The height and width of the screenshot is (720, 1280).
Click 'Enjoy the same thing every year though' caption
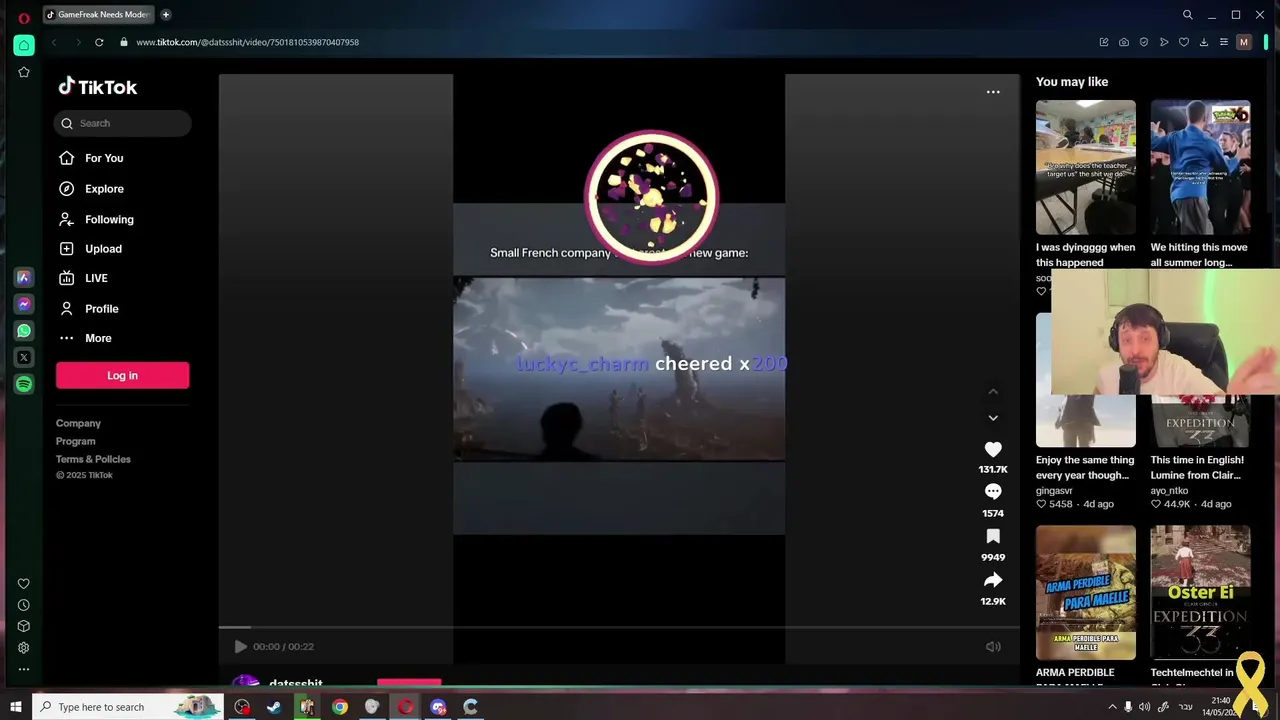(x=1085, y=467)
